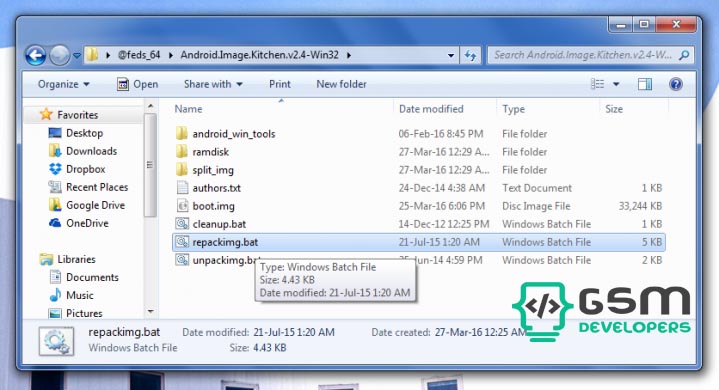719x390 pixels.
Task: Open the Documents library
Action: [x=92, y=277]
